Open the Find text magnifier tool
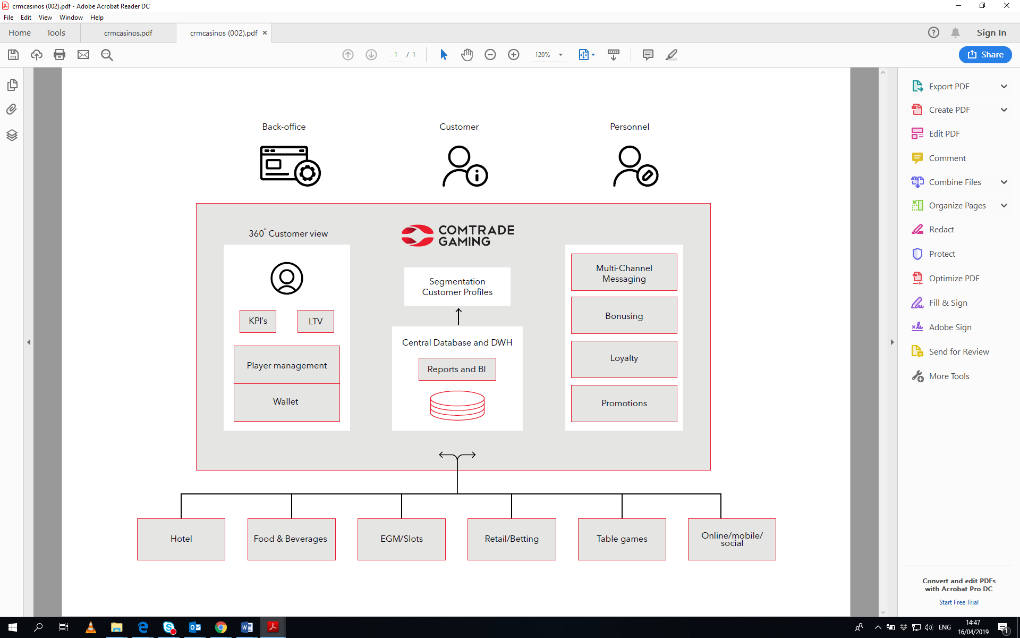 107,55
